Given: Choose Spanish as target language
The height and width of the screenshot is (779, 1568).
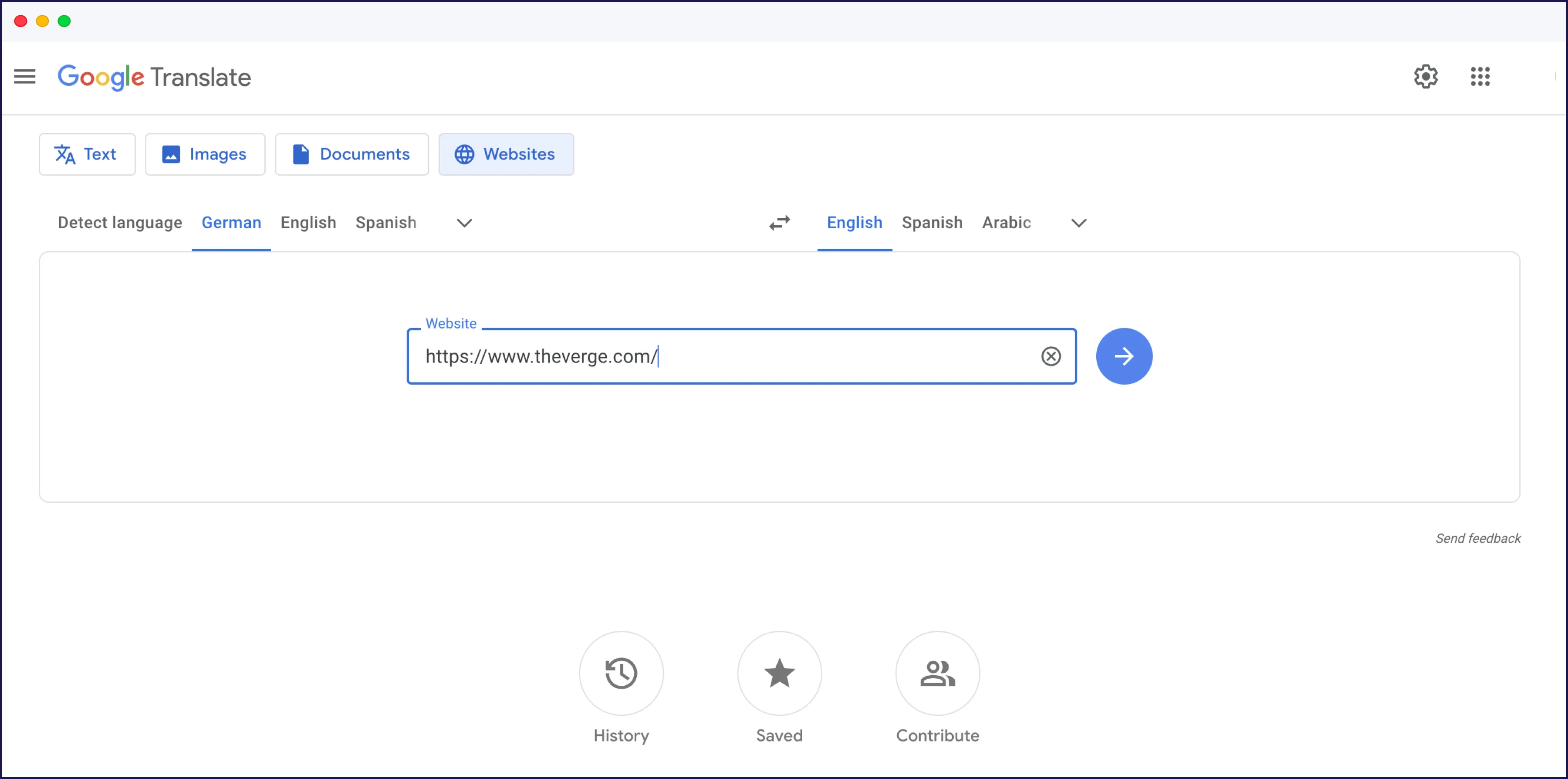Looking at the screenshot, I should pos(932,223).
